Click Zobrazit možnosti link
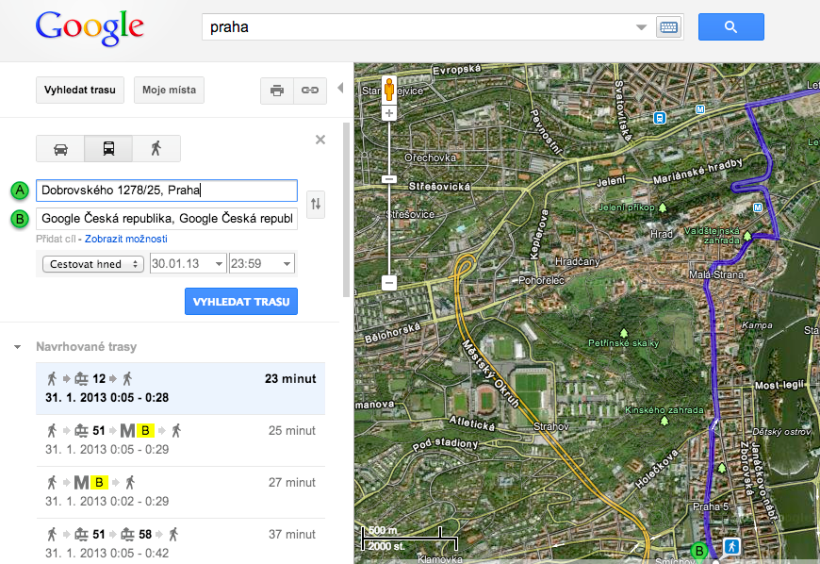 click(126, 239)
